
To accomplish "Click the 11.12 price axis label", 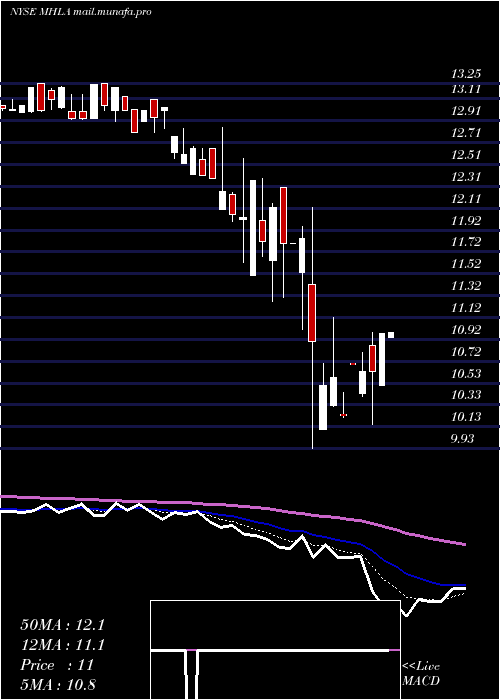I will [x=466, y=308].
